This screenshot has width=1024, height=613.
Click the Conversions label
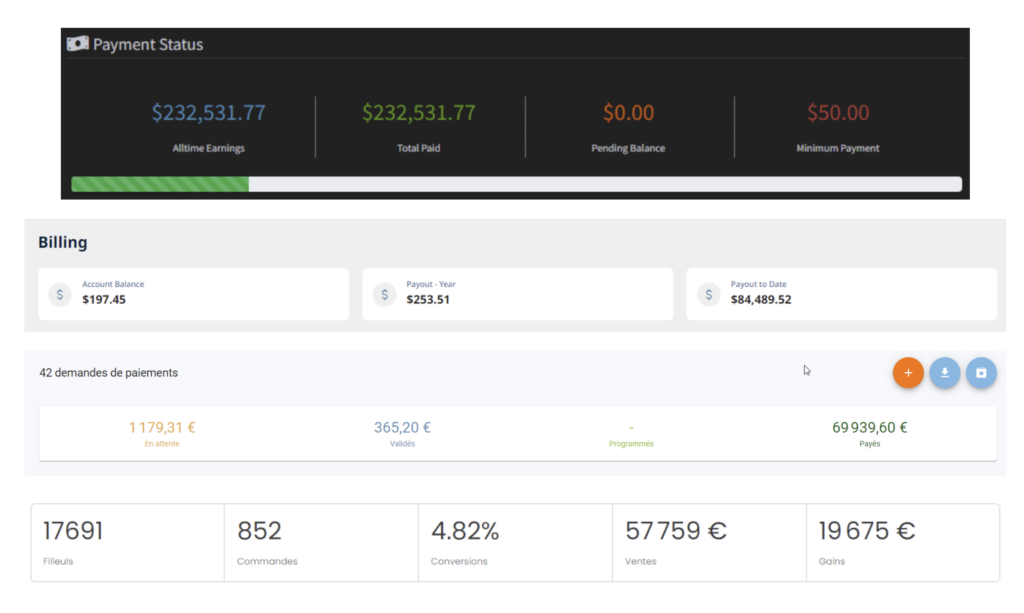(x=459, y=561)
